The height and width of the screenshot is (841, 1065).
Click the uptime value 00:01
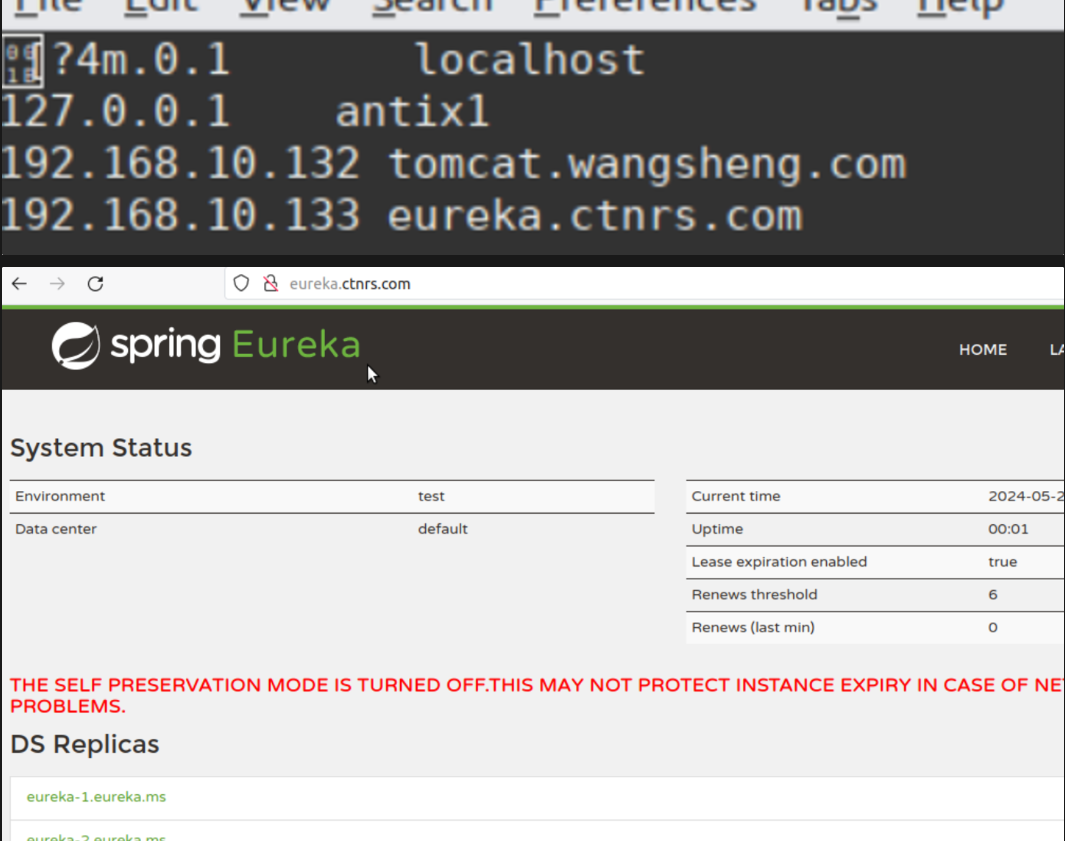point(1008,529)
